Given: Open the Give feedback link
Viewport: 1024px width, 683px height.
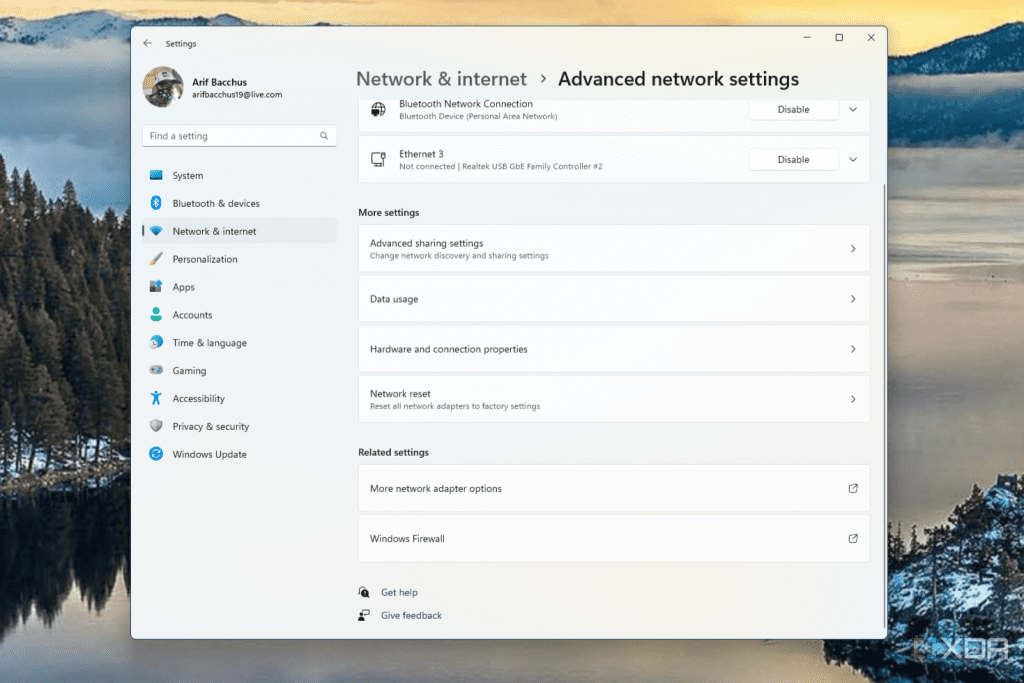Looking at the screenshot, I should [411, 615].
